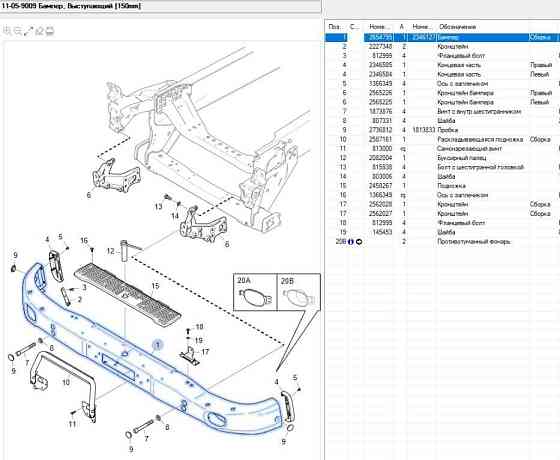The width and height of the screenshot is (560, 460).
Task: Select part row 145453 at position 19
Action: click(x=442, y=232)
